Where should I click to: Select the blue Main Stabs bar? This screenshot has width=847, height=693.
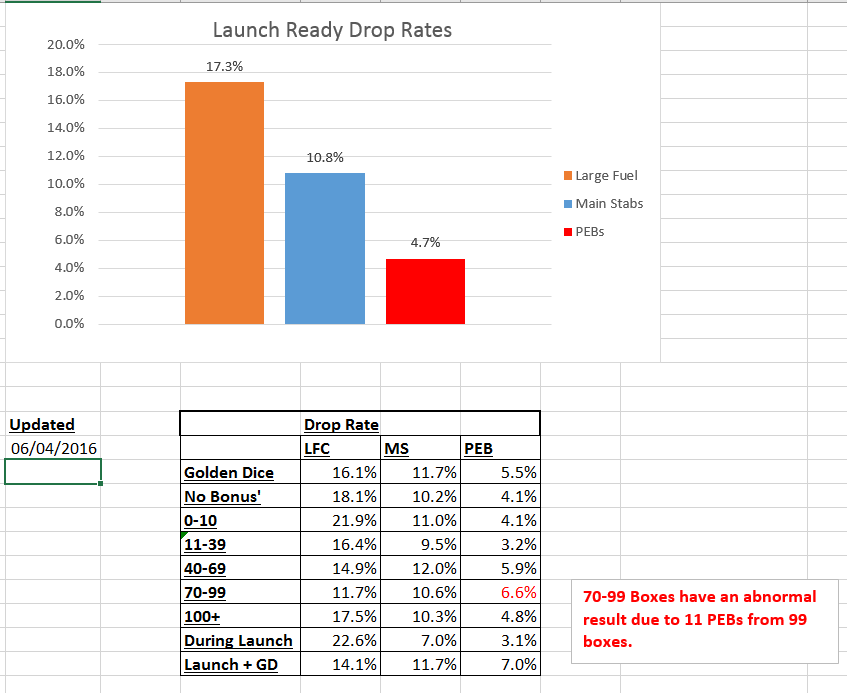tap(324, 248)
